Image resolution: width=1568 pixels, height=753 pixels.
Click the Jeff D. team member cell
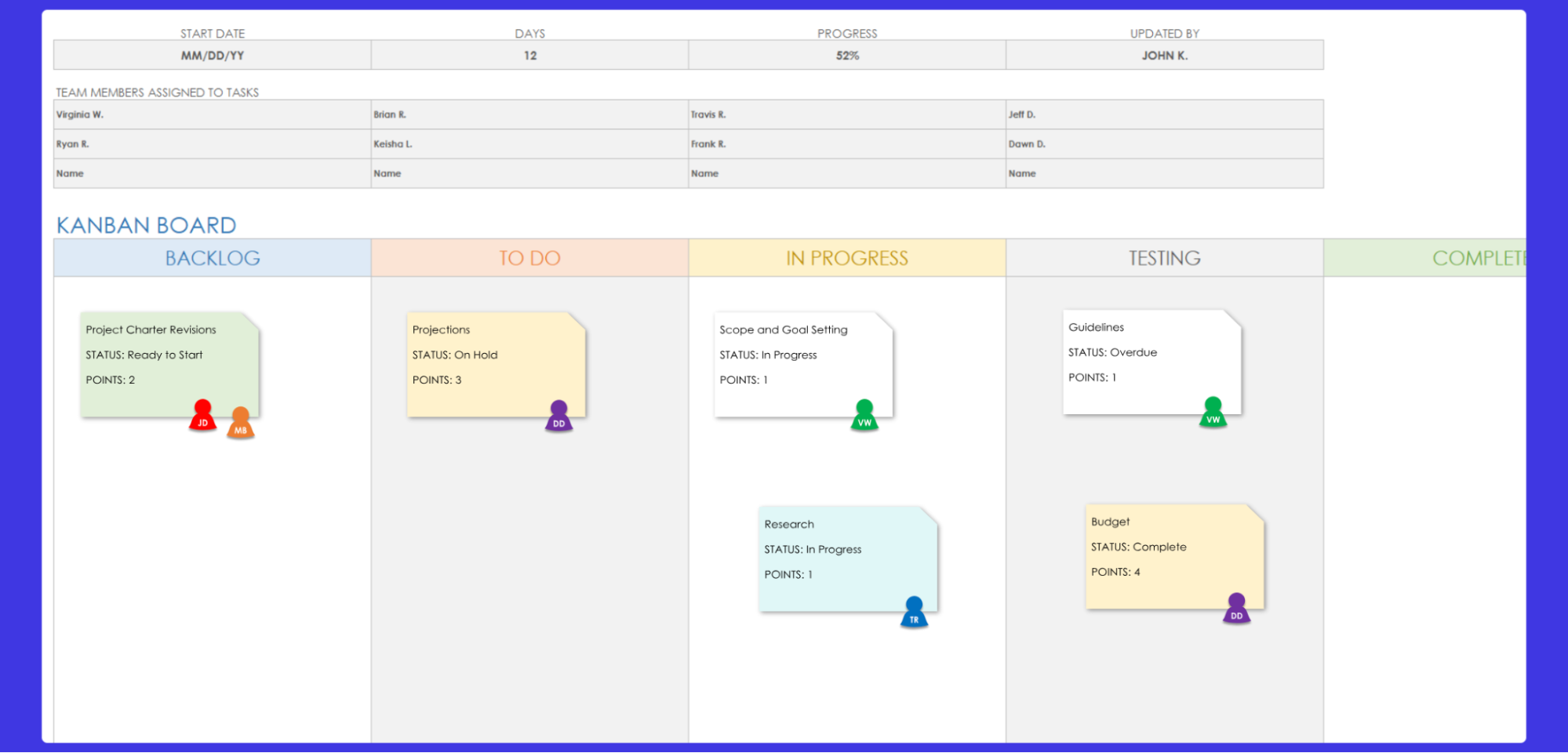[1165, 115]
